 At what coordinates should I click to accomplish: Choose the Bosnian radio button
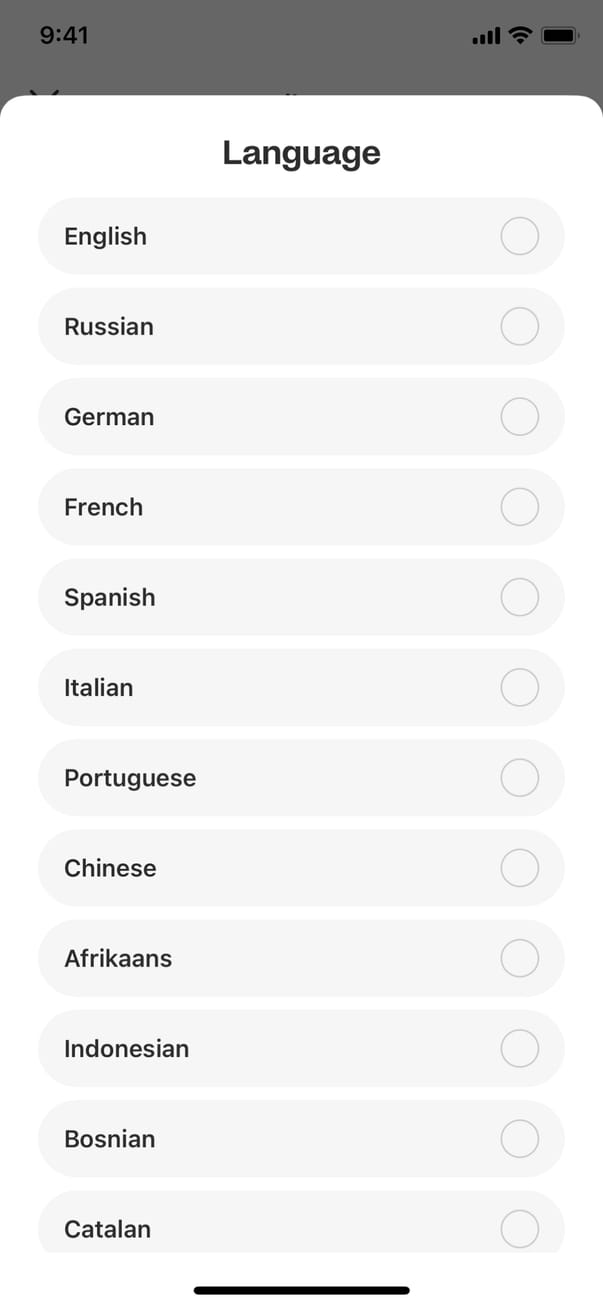point(519,1139)
